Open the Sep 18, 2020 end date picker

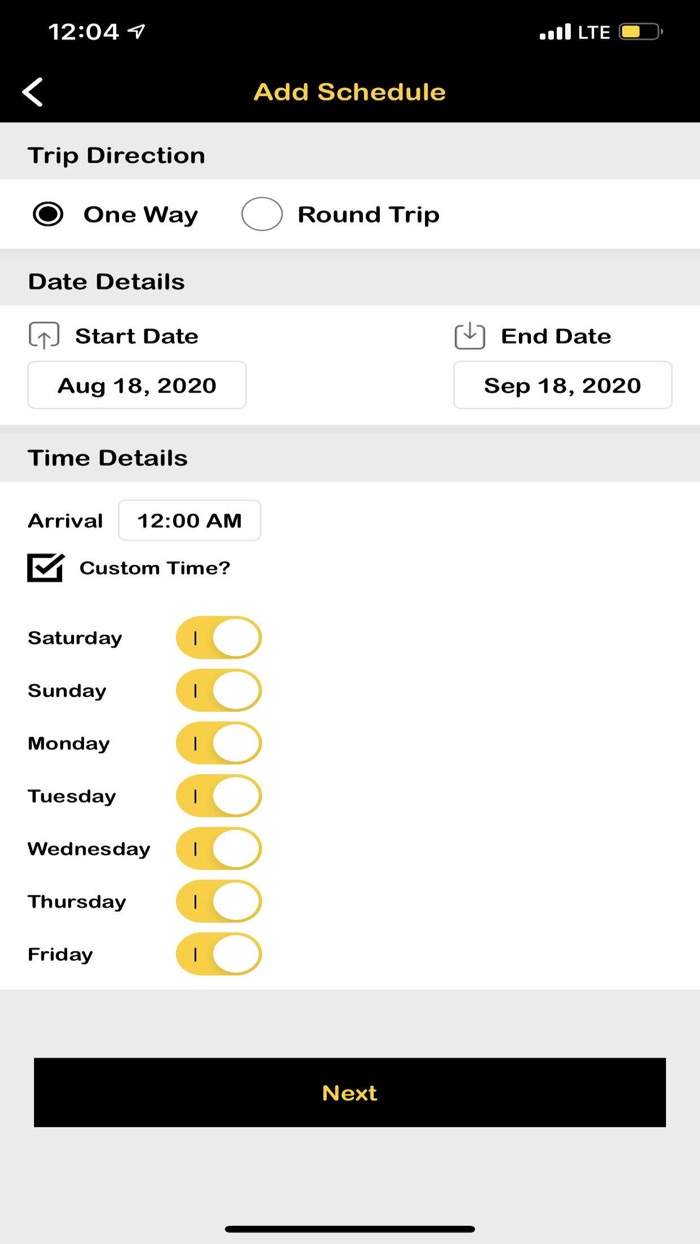pyautogui.click(x=562, y=386)
